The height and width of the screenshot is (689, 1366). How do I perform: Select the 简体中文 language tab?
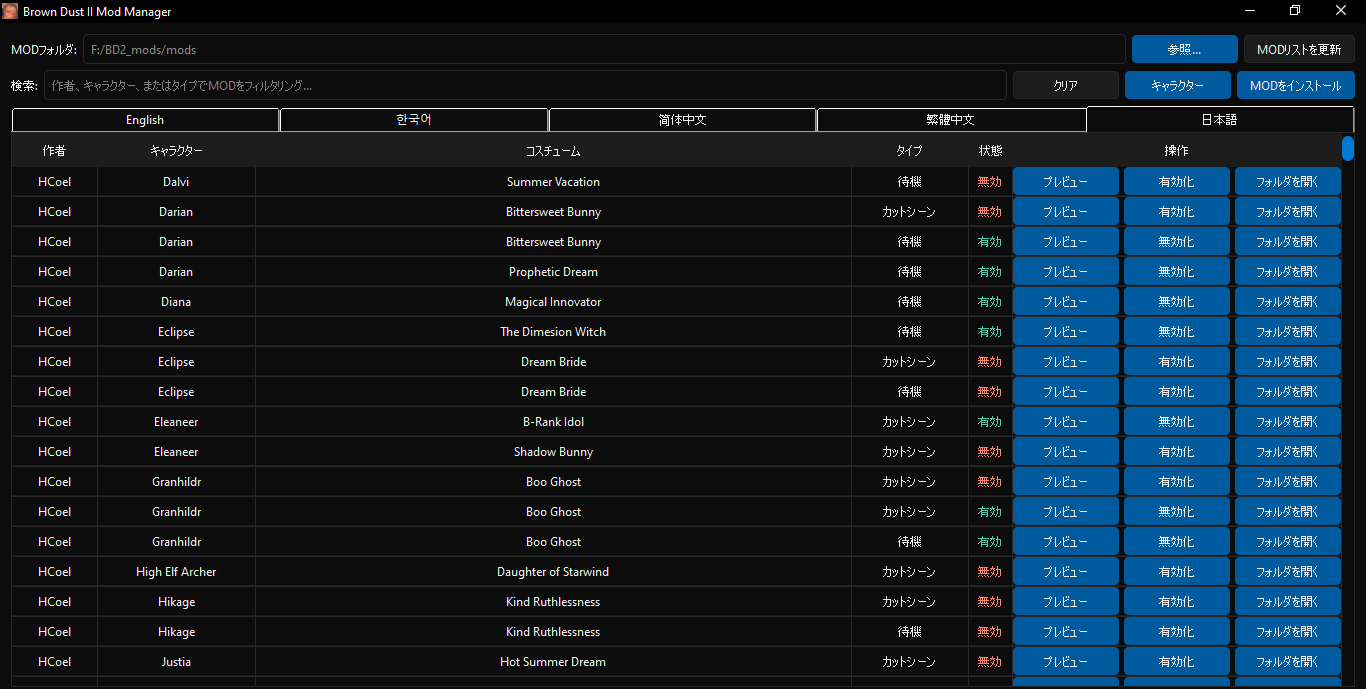click(682, 120)
